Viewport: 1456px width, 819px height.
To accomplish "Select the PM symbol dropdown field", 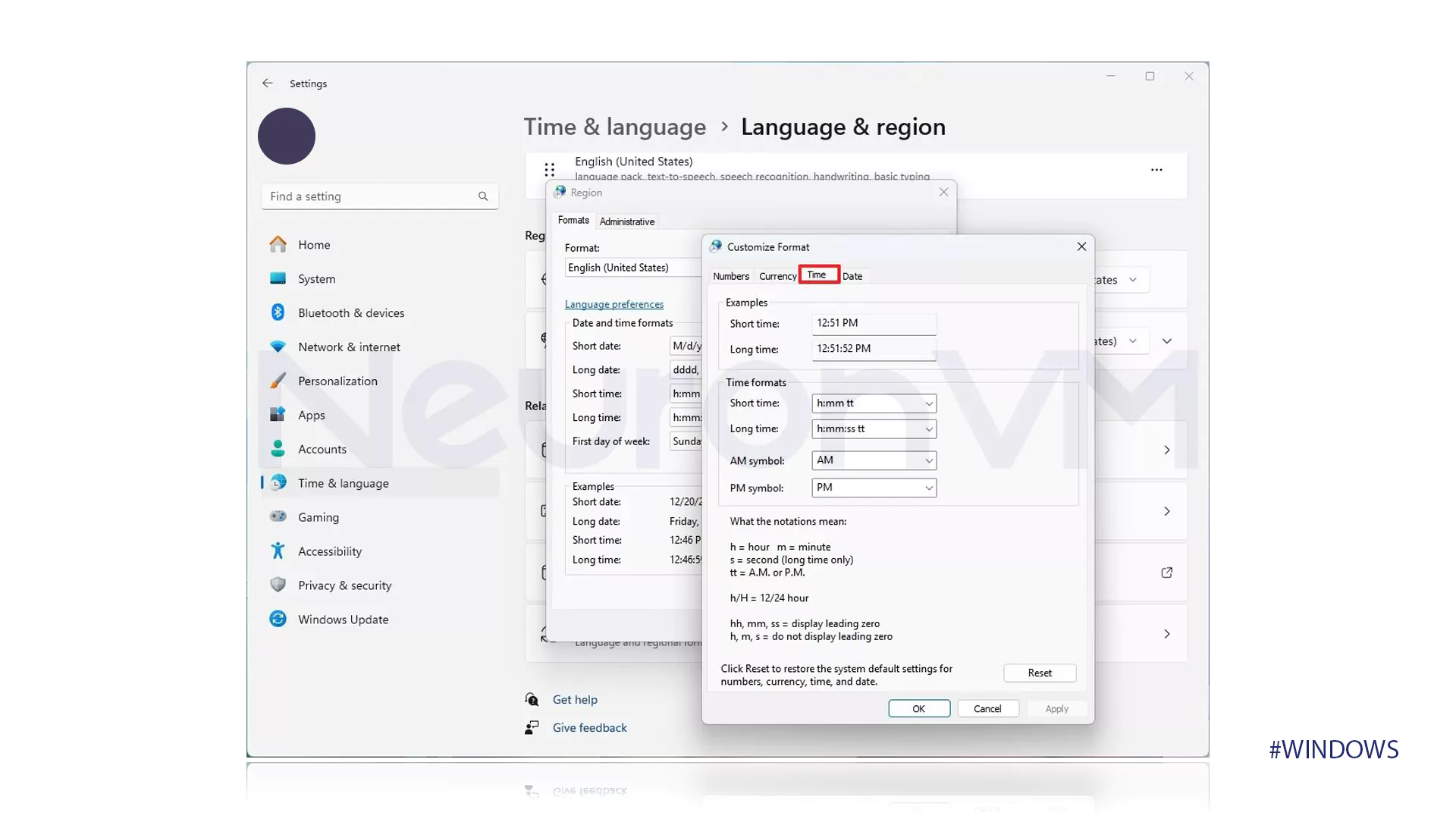I will pos(873,487).
